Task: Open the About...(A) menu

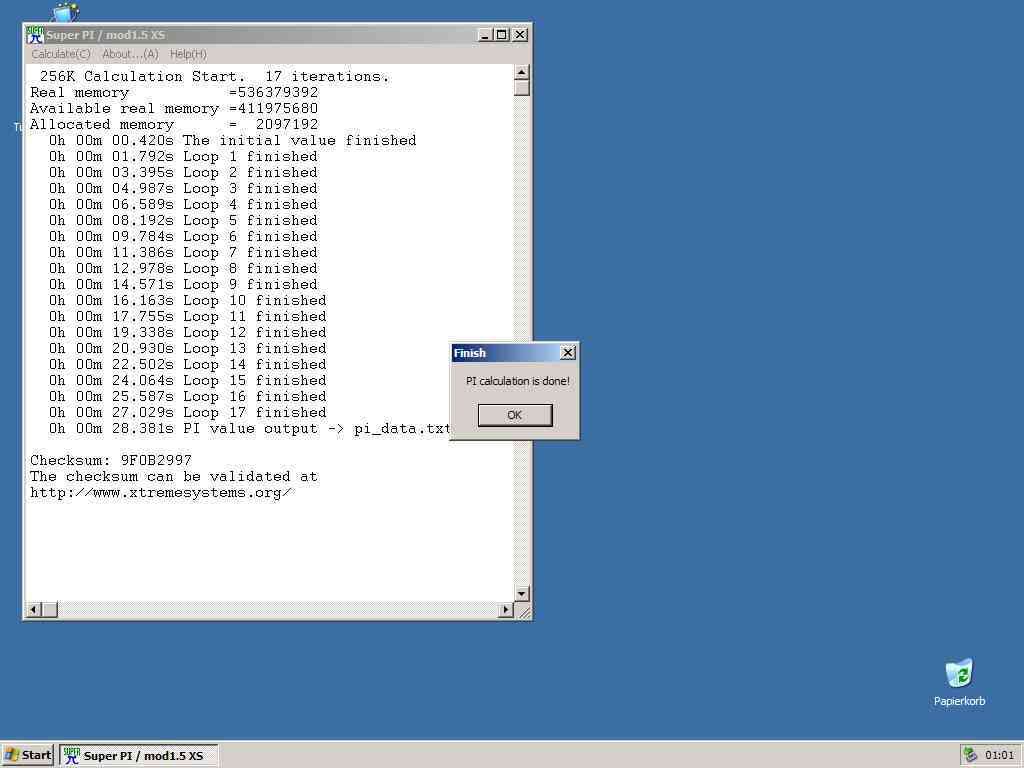Action: click(131, 54)
